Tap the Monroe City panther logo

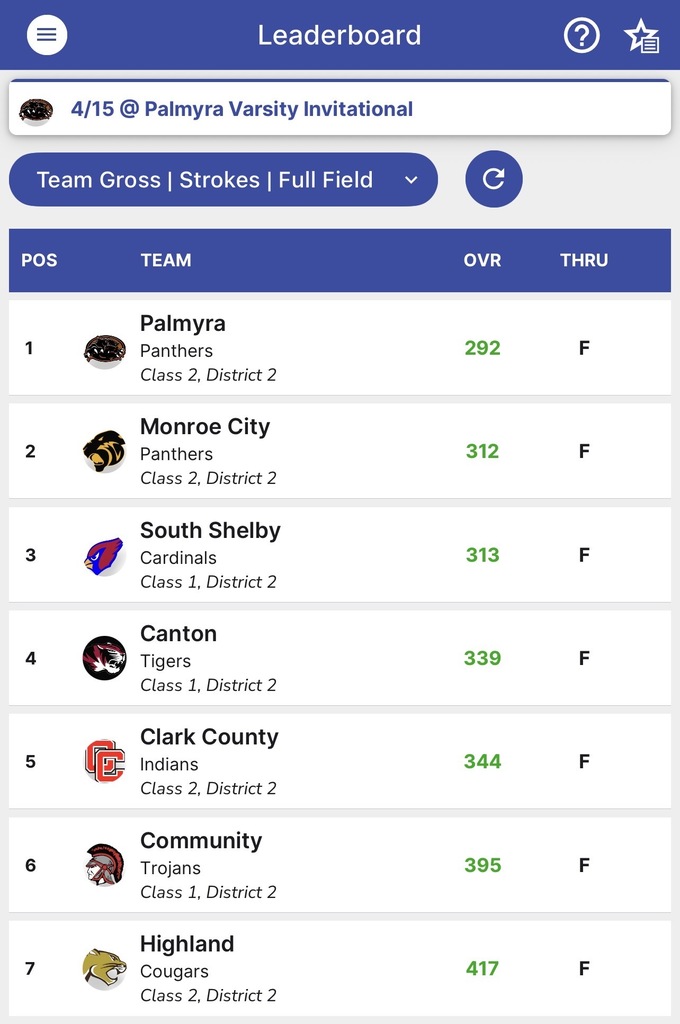point(104,452)
